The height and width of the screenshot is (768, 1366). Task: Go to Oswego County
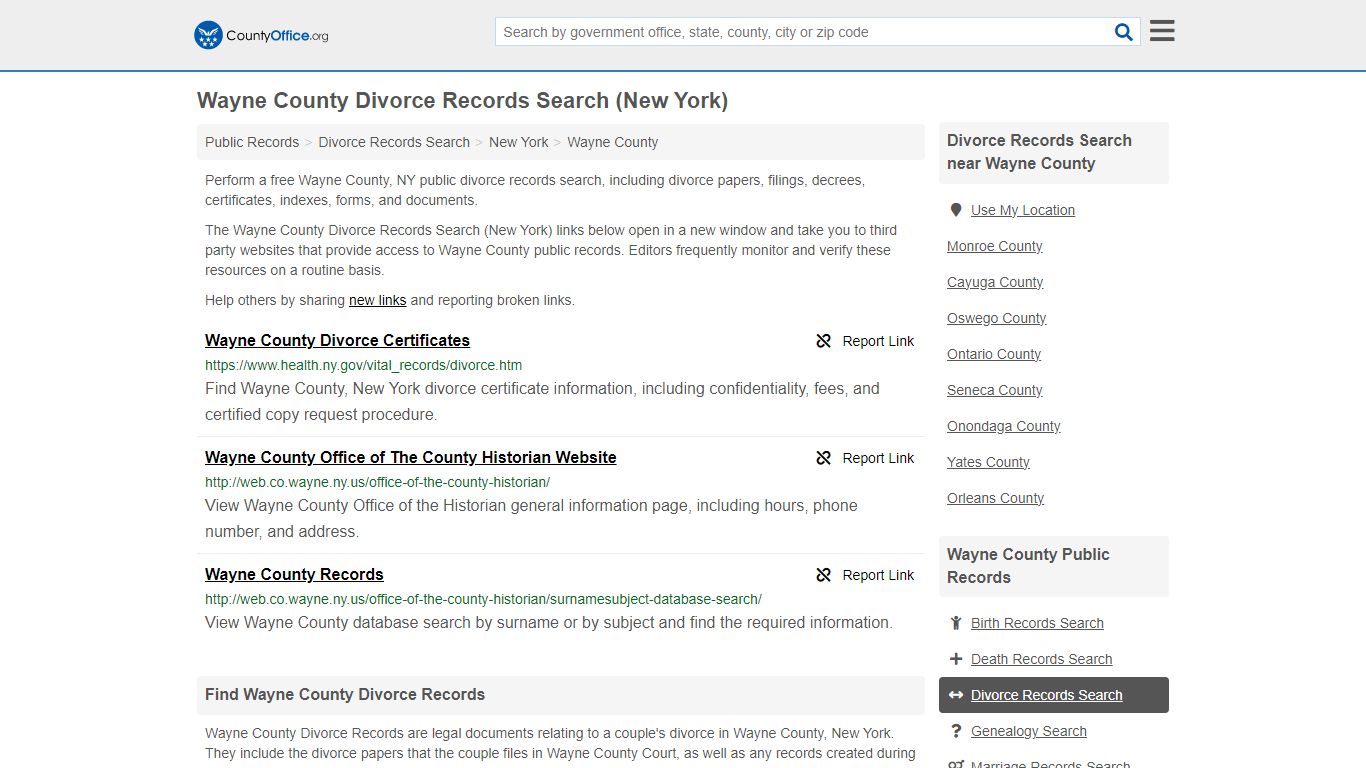click(996, 318)
